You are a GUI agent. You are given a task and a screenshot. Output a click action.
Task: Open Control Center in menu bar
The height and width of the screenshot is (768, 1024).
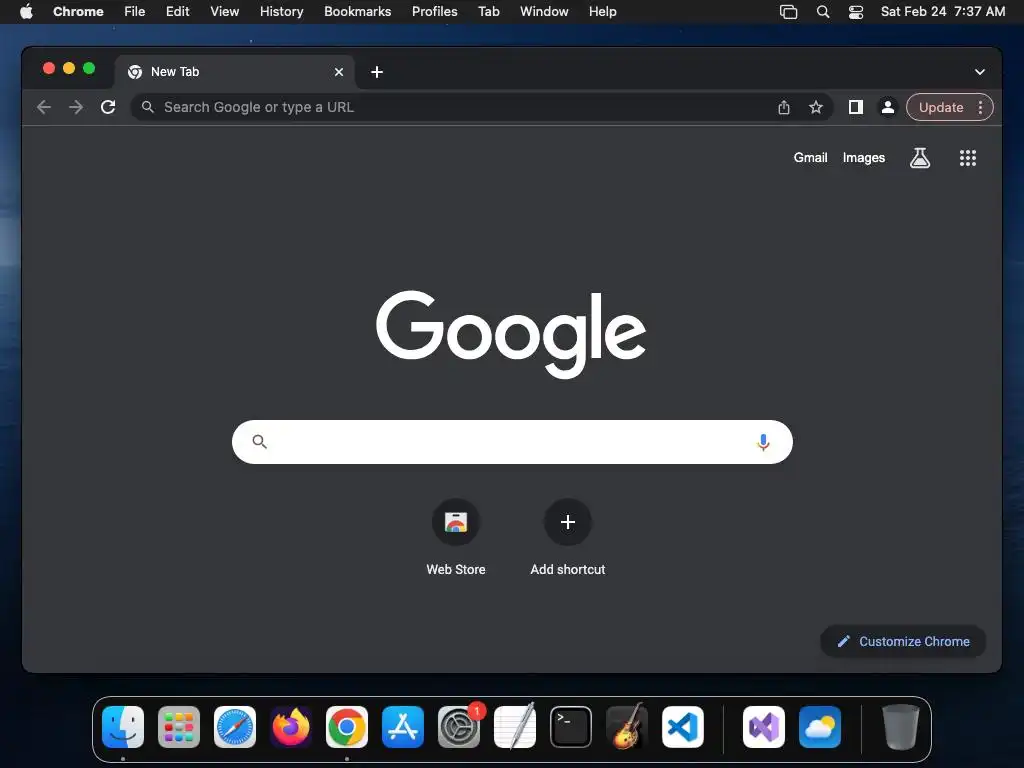point(856,11)
